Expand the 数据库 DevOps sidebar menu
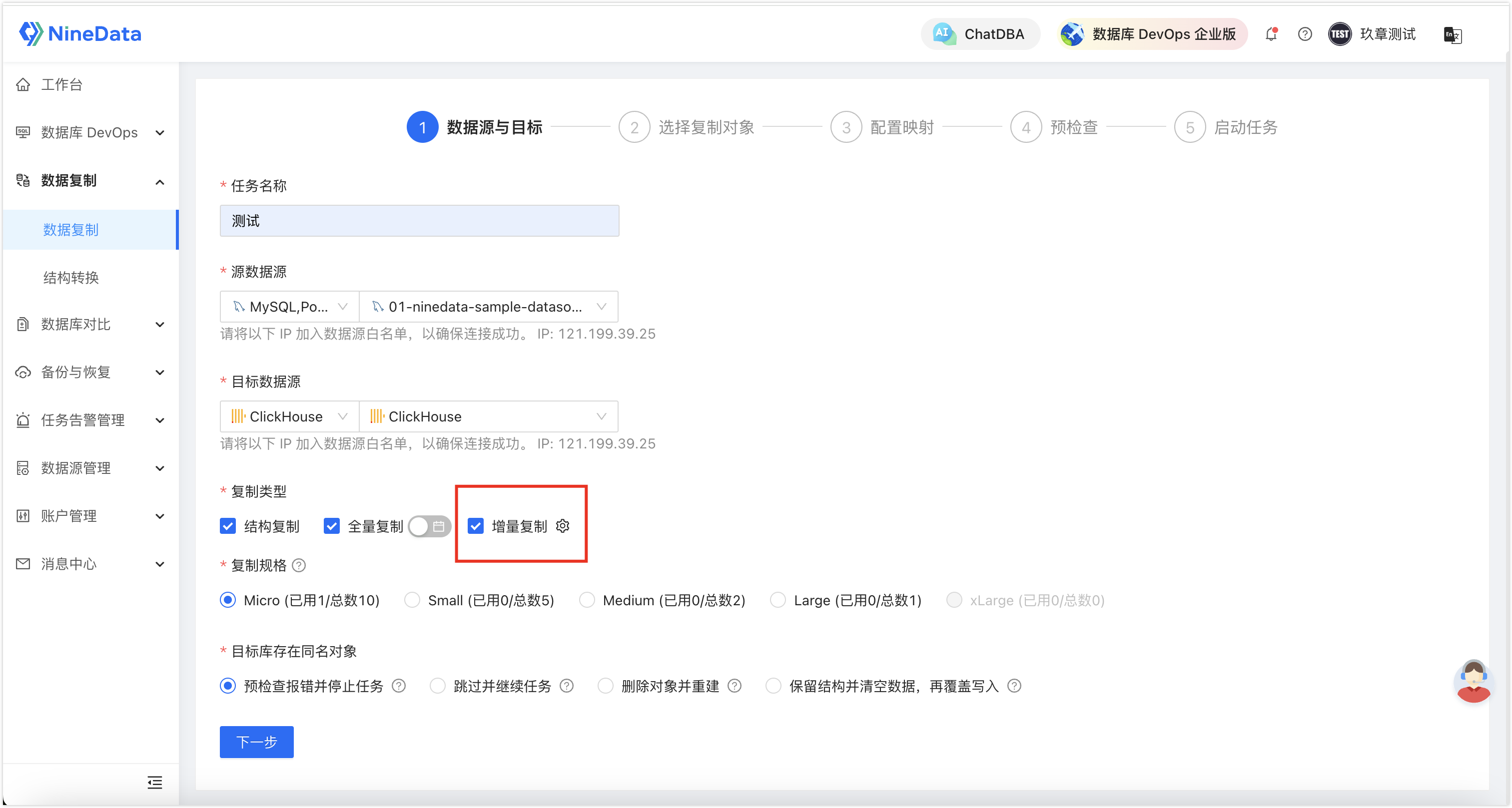Screen dimensions: 1512x808 click(160, 133)
